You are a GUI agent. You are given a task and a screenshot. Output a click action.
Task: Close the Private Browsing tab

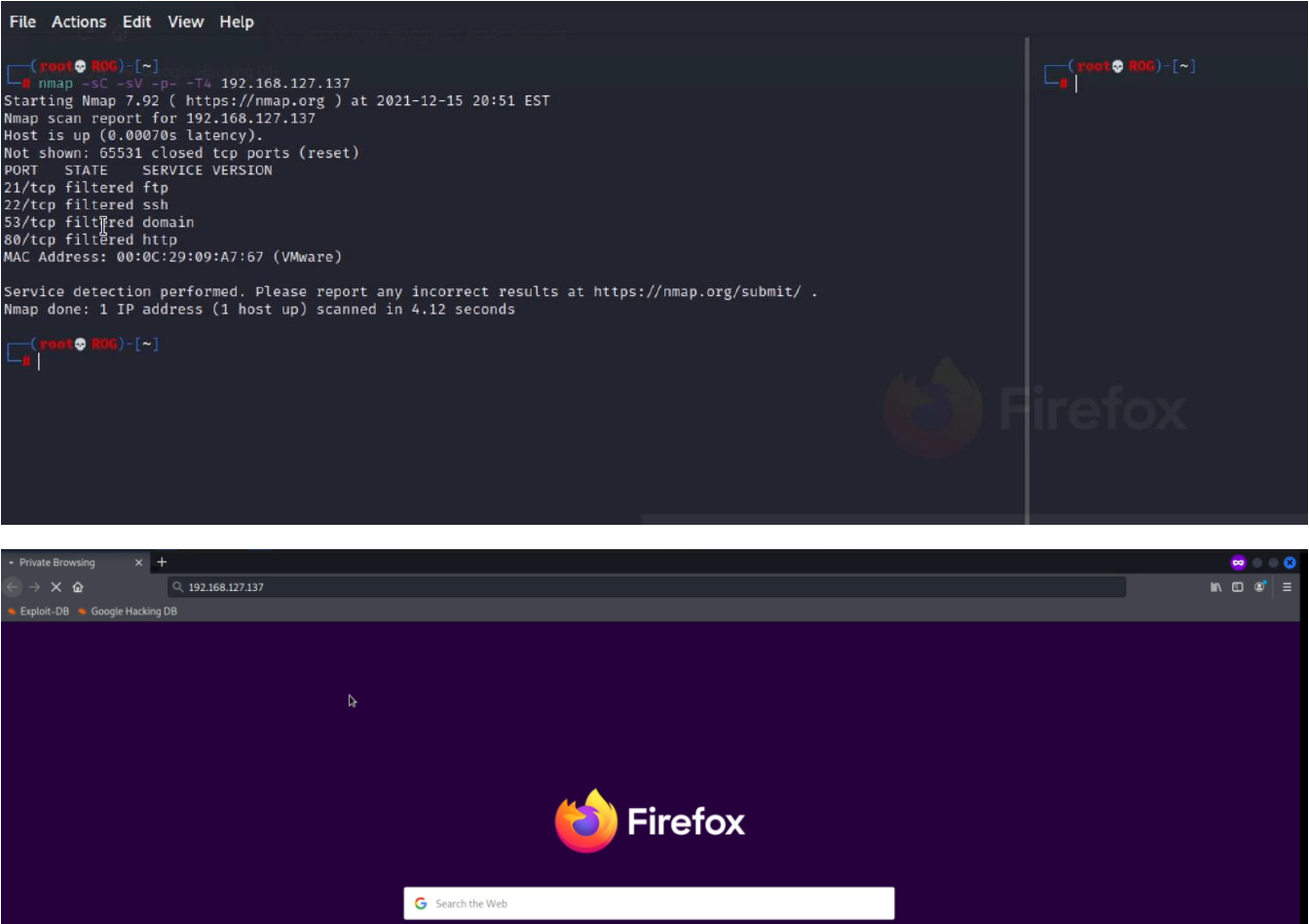pos(138,563)
